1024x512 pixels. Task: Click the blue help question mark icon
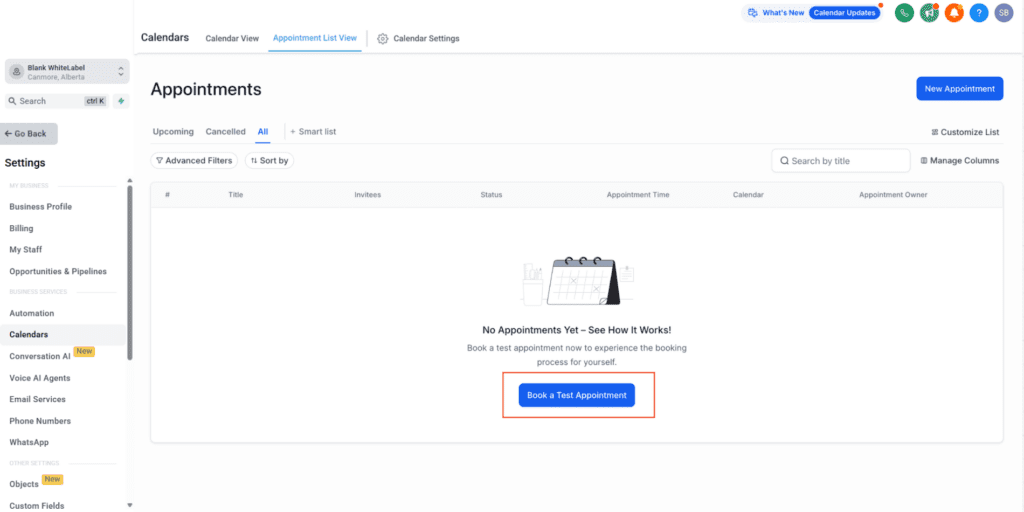tap(979, 12)
